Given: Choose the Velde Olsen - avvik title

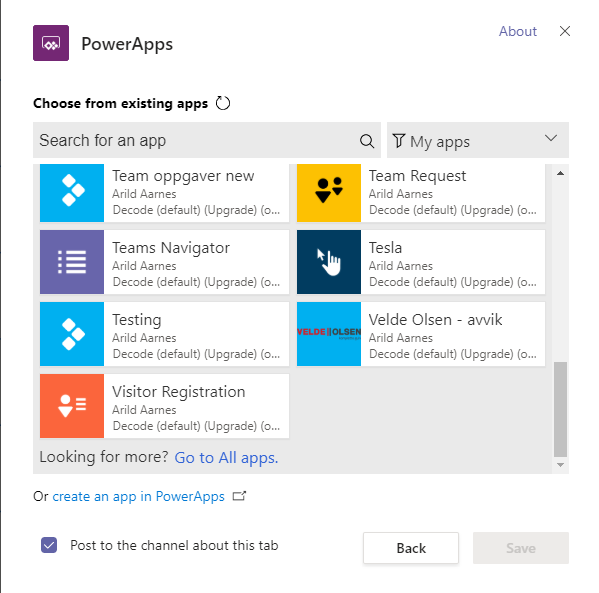Looking at the screenshot, I should pos(435,320).
